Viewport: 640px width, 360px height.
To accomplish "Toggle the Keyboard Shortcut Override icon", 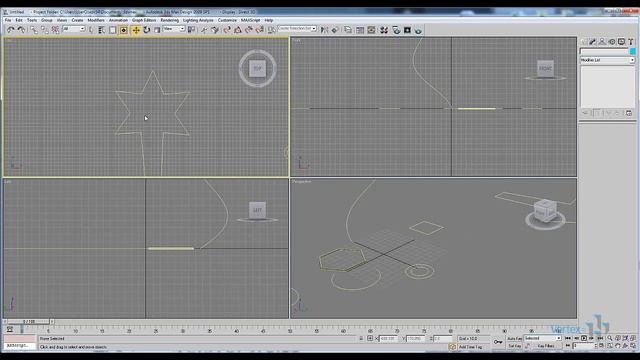I will pos(215,30).
